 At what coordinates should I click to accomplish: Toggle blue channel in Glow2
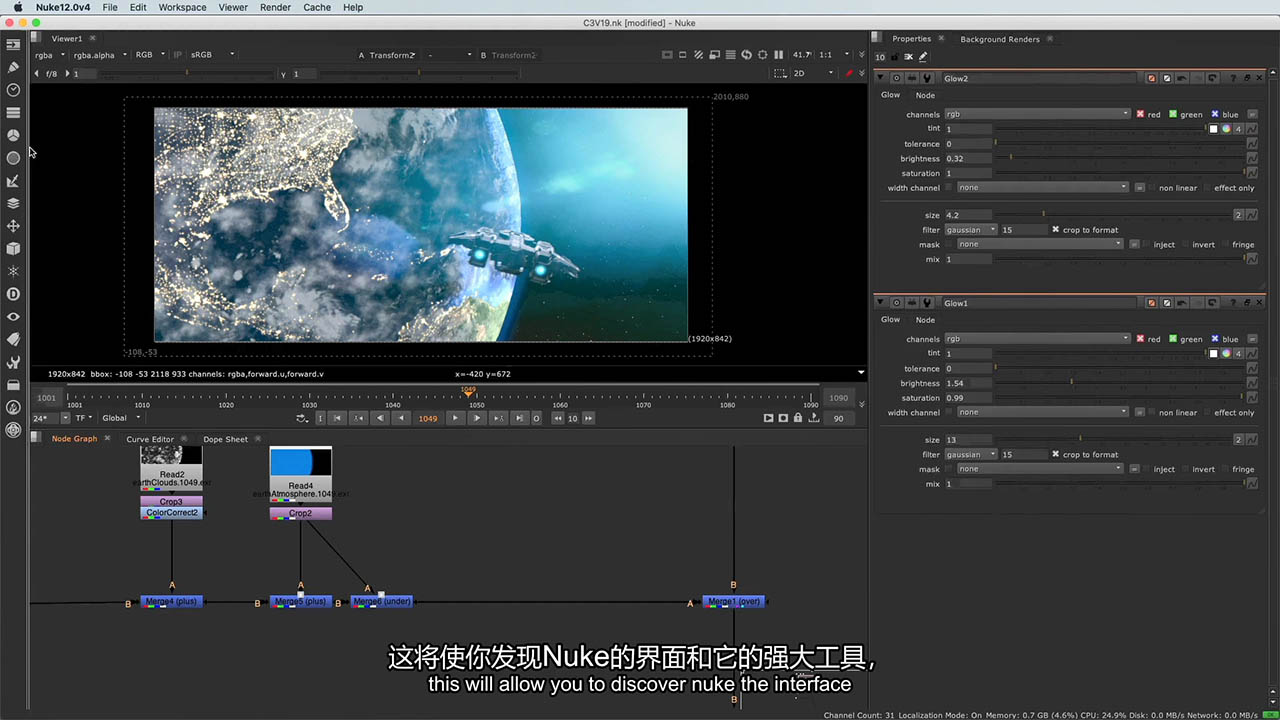tap(1215, 114)
